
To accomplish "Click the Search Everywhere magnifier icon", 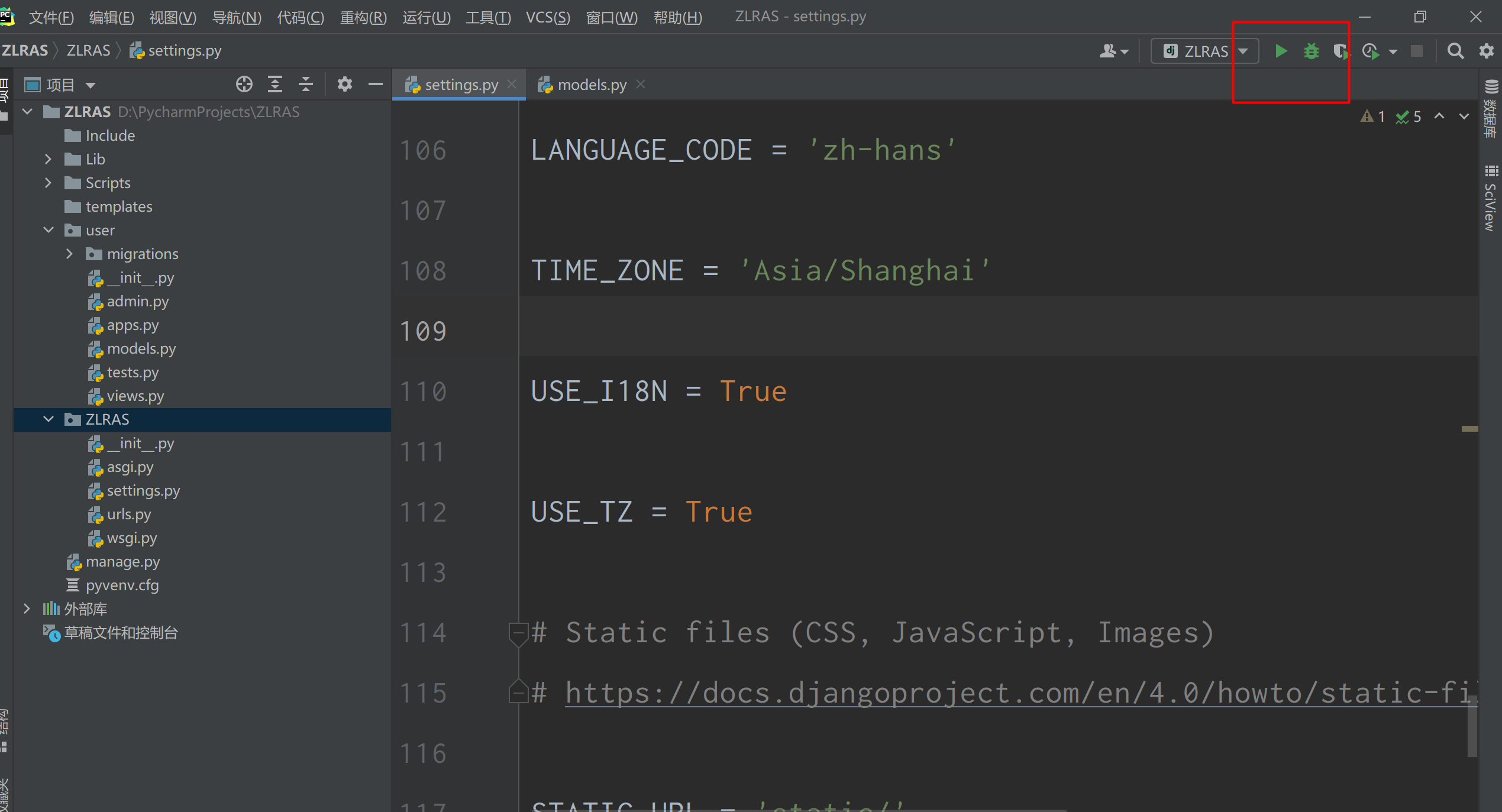I will [1455, 51].
